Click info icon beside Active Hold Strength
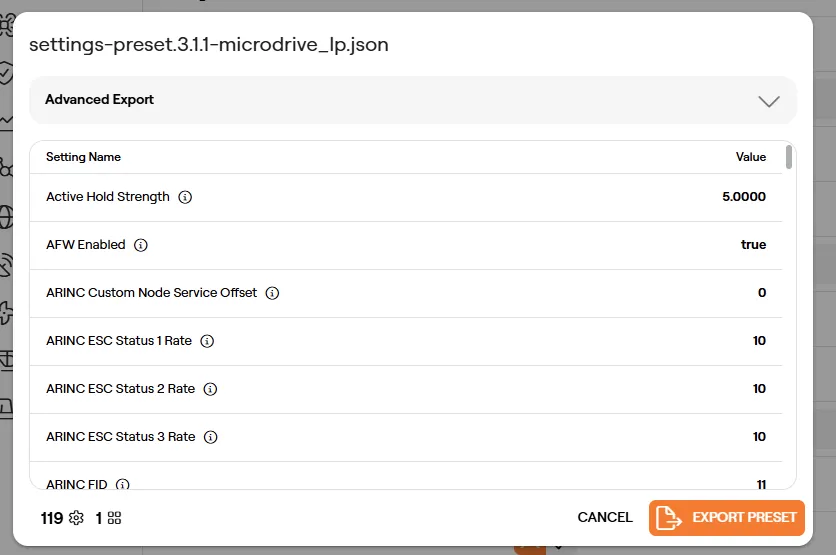The width and height of the screenshot is (836, 555). [x=185, y=197]
